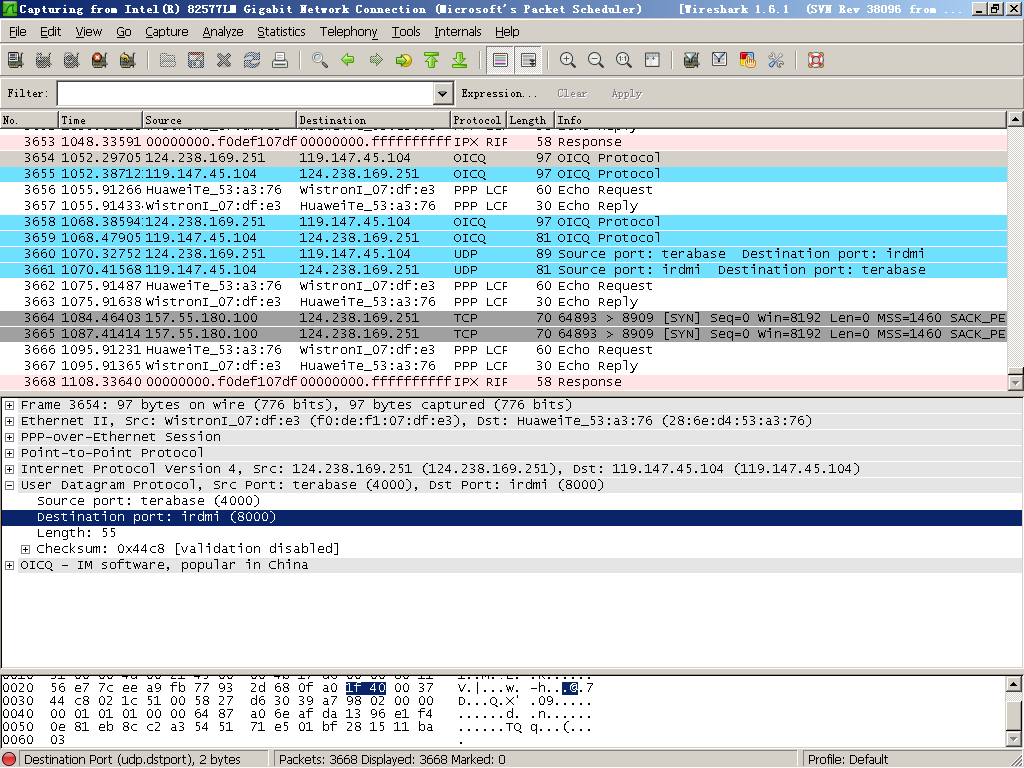Sort by the Source column header

[219, 120]
